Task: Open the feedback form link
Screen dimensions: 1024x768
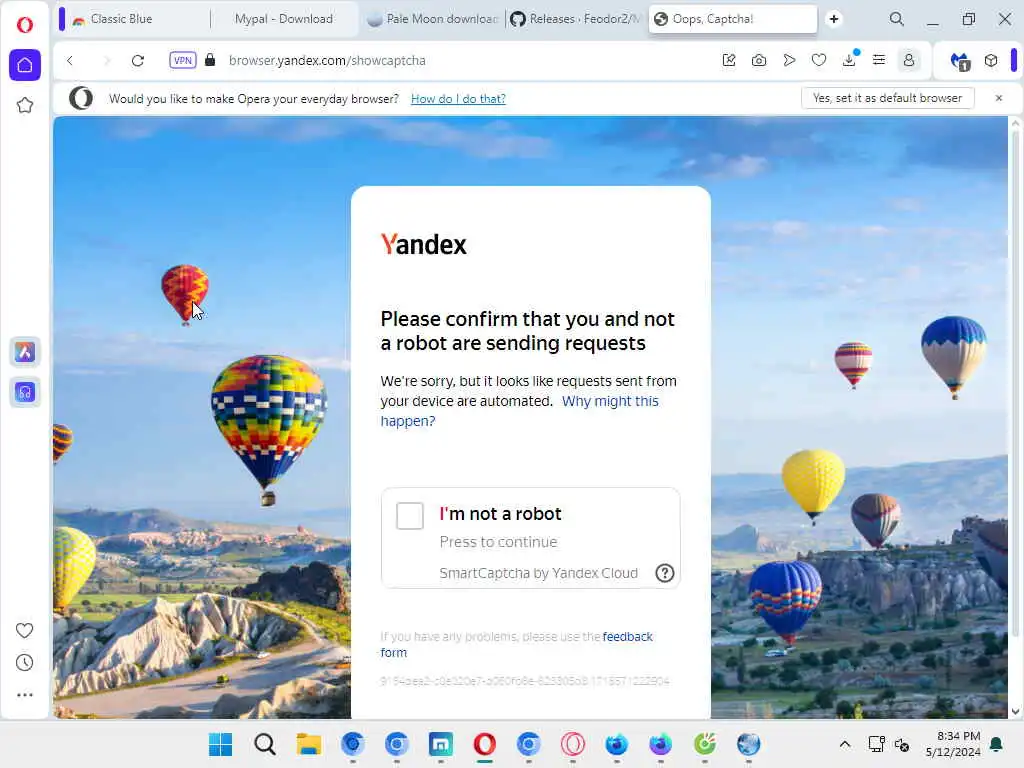Action: (517, 645)
